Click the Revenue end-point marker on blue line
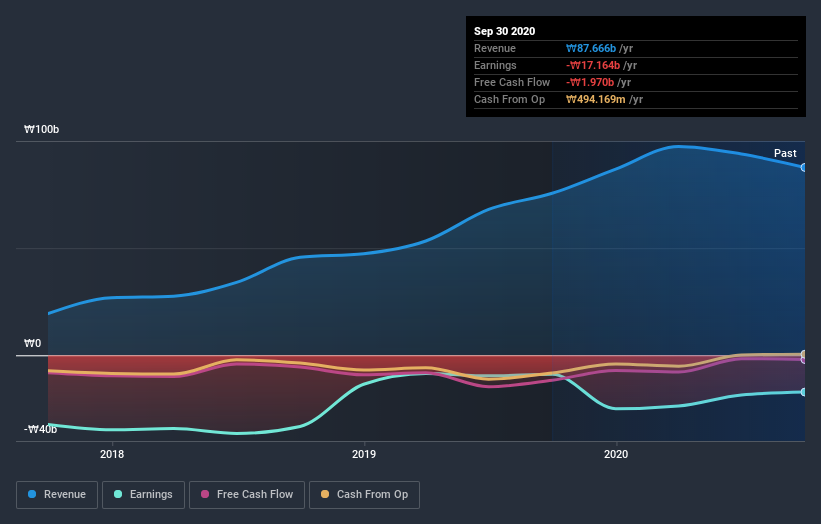Screen dimensions: 821x524 tap(804, 168)
